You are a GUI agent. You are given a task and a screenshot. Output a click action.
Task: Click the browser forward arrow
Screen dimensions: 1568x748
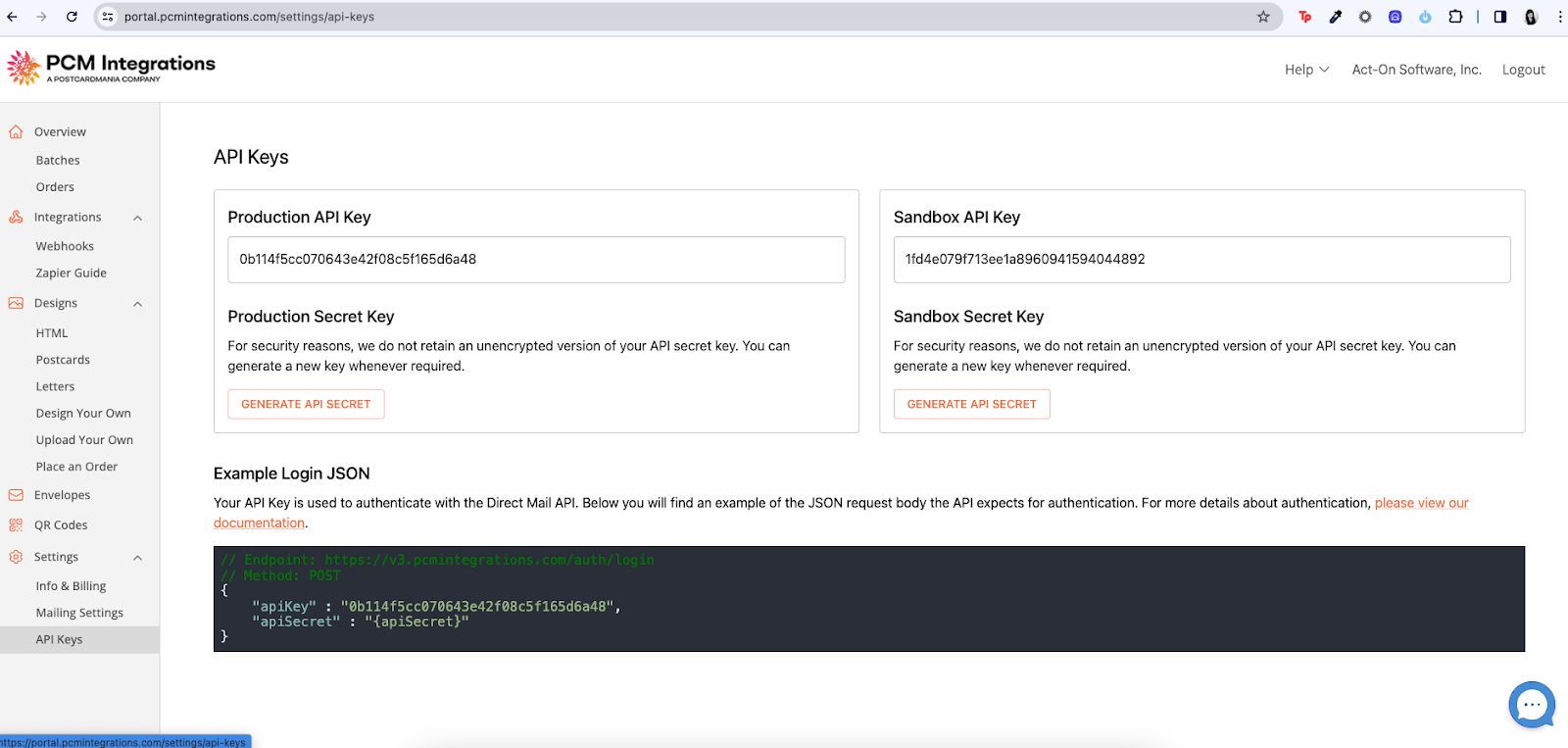(41, 17)
